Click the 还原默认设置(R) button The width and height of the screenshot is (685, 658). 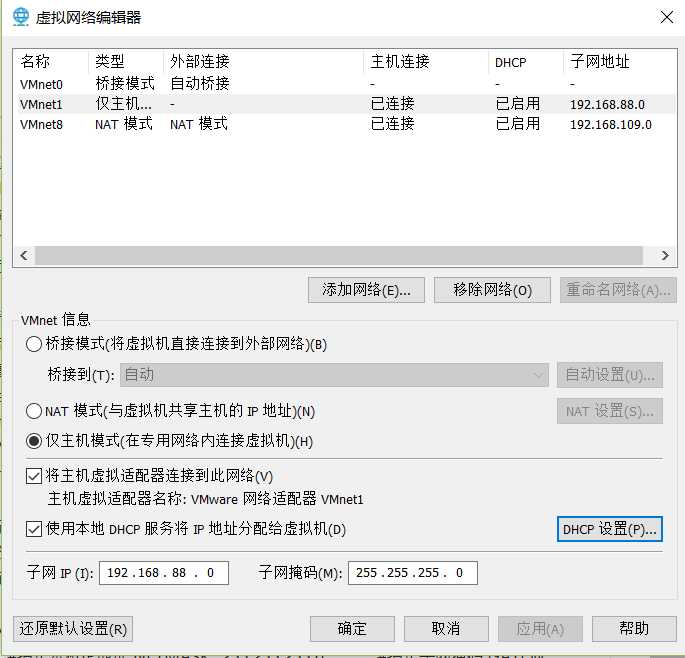coord(73,629)
